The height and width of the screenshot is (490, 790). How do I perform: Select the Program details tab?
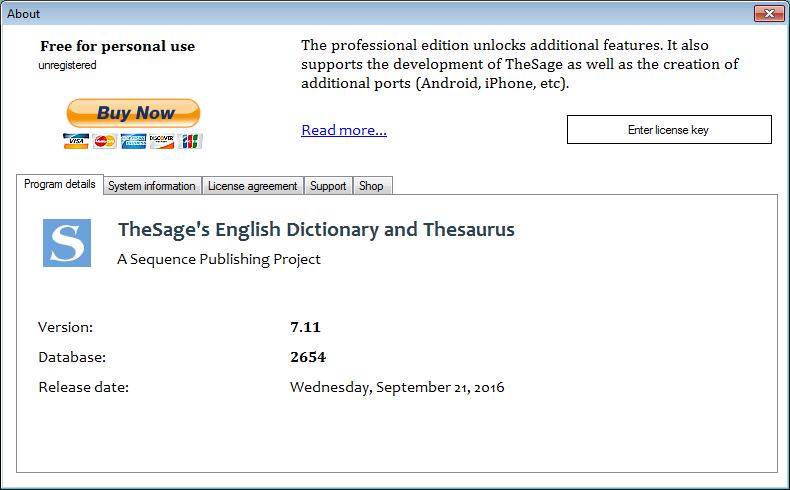[x=60, y=185]
